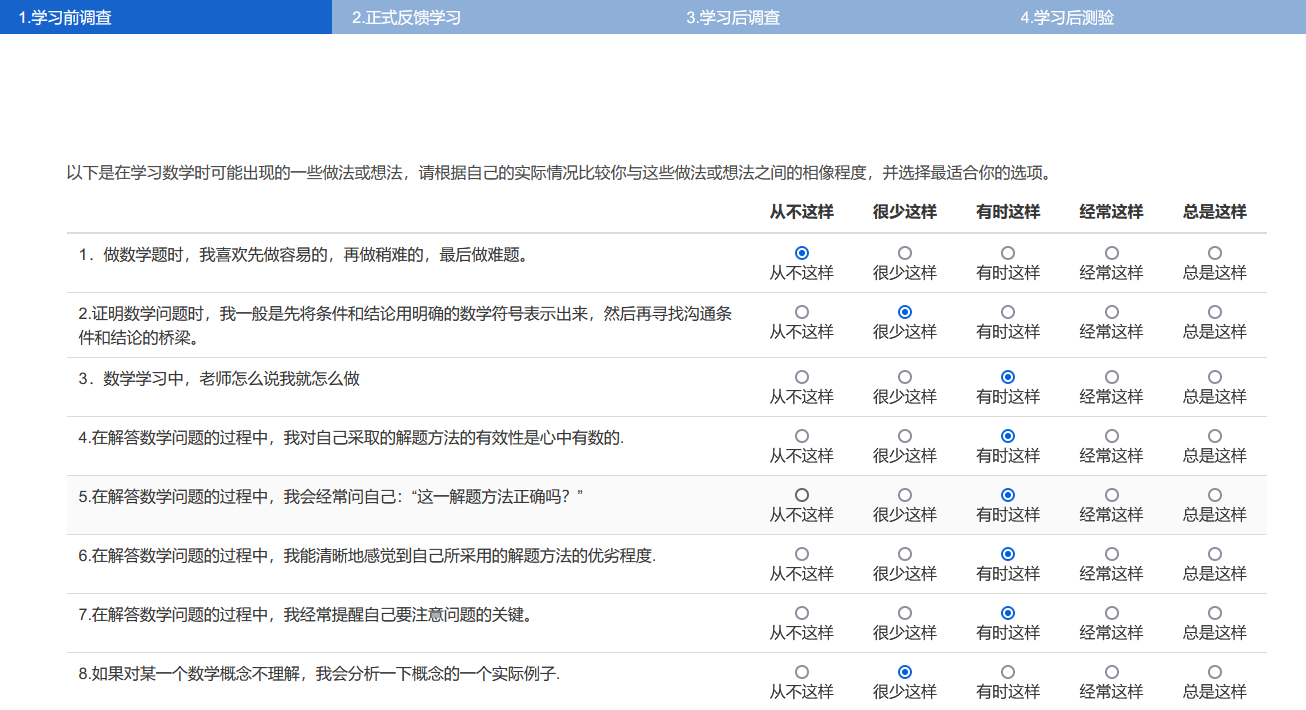Select 很少这样 for question 1

903,252
